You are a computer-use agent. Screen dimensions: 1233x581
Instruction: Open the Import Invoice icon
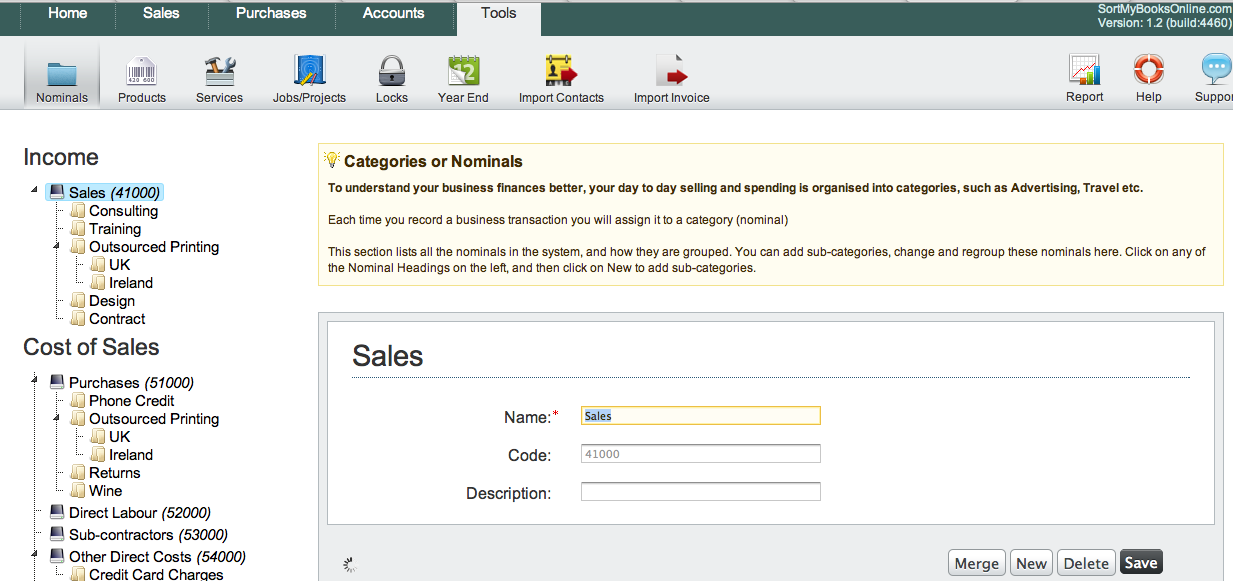(x=671, y=73)
